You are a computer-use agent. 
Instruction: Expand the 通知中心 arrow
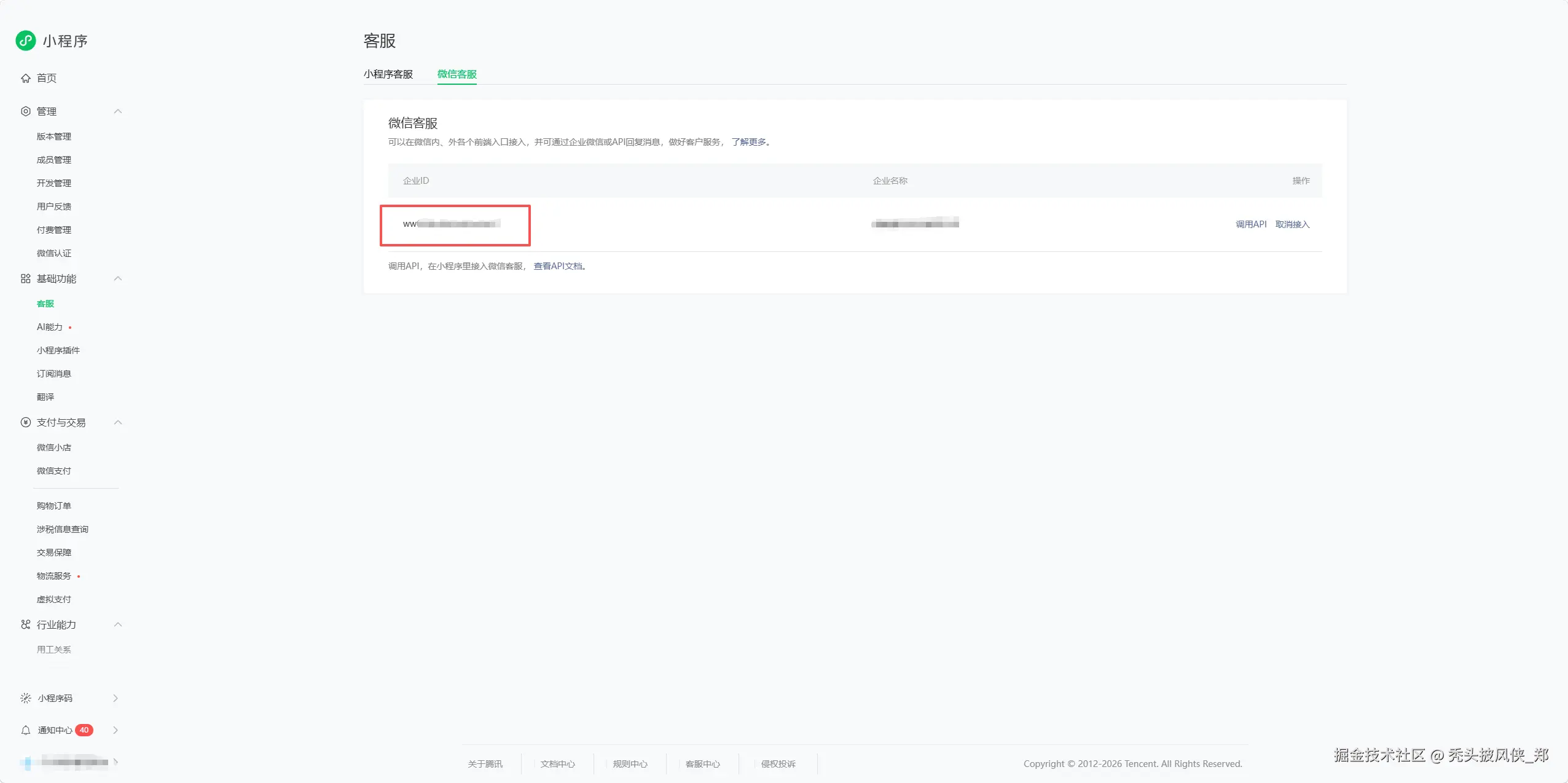coord(116,730)
